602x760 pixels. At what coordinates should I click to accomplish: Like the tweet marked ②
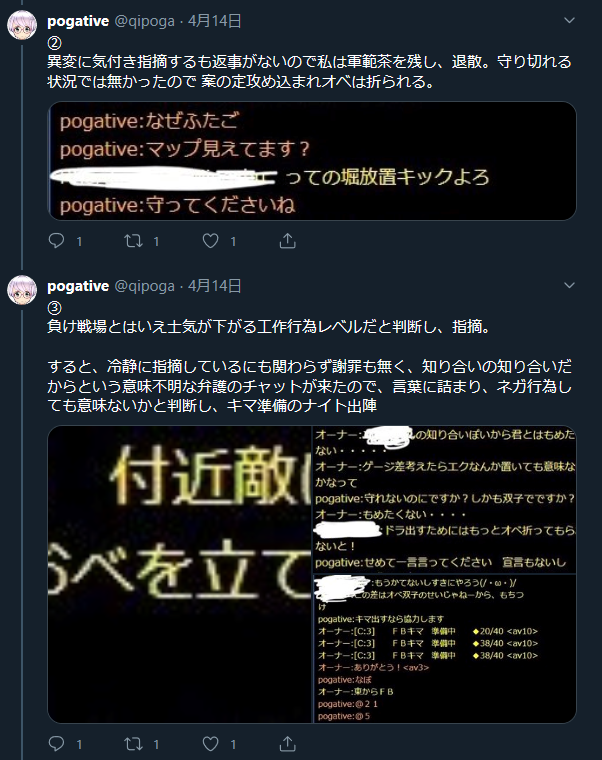tap(210, 240)
